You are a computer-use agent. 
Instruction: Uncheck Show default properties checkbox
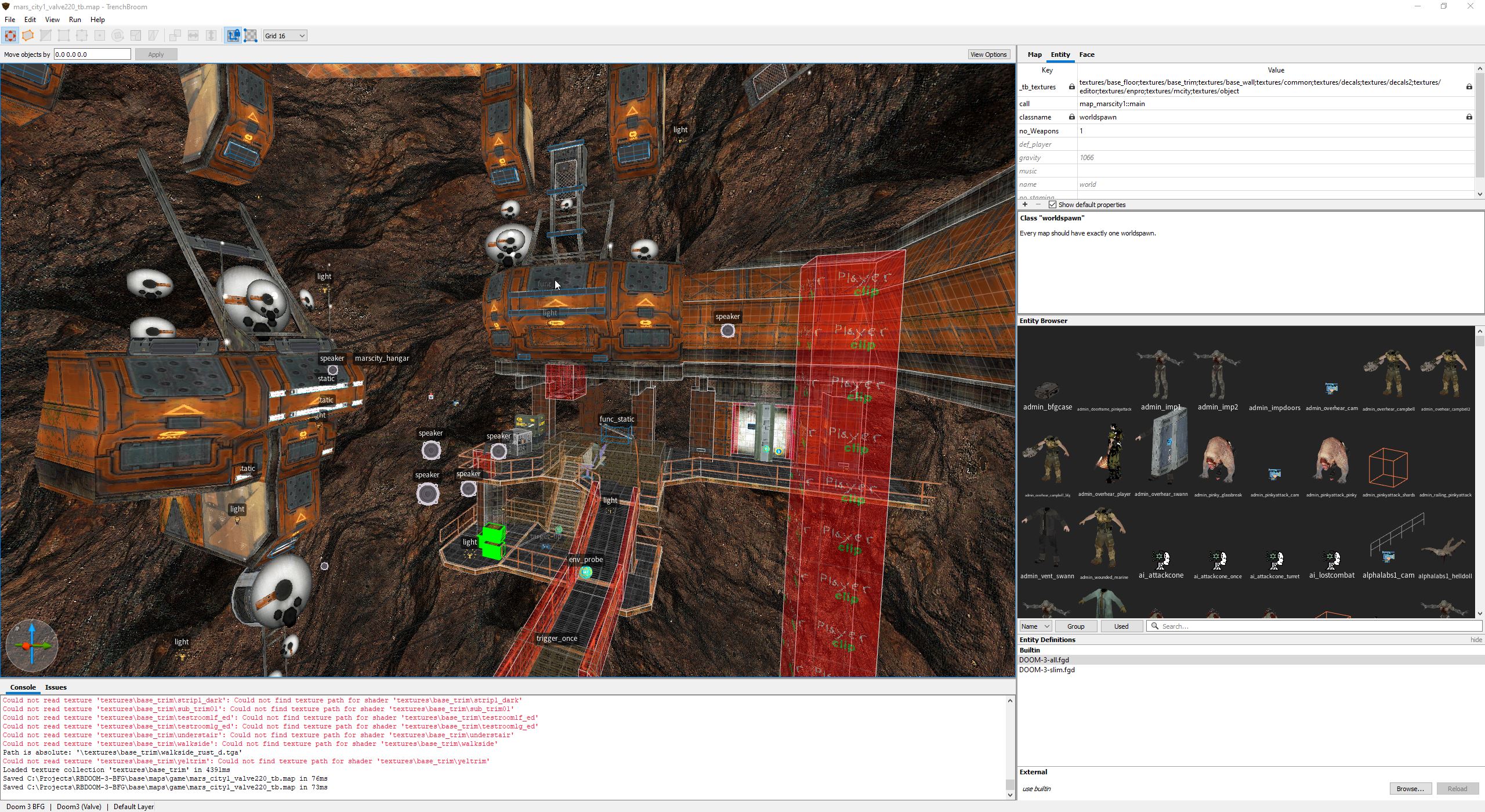point(1052,205)
